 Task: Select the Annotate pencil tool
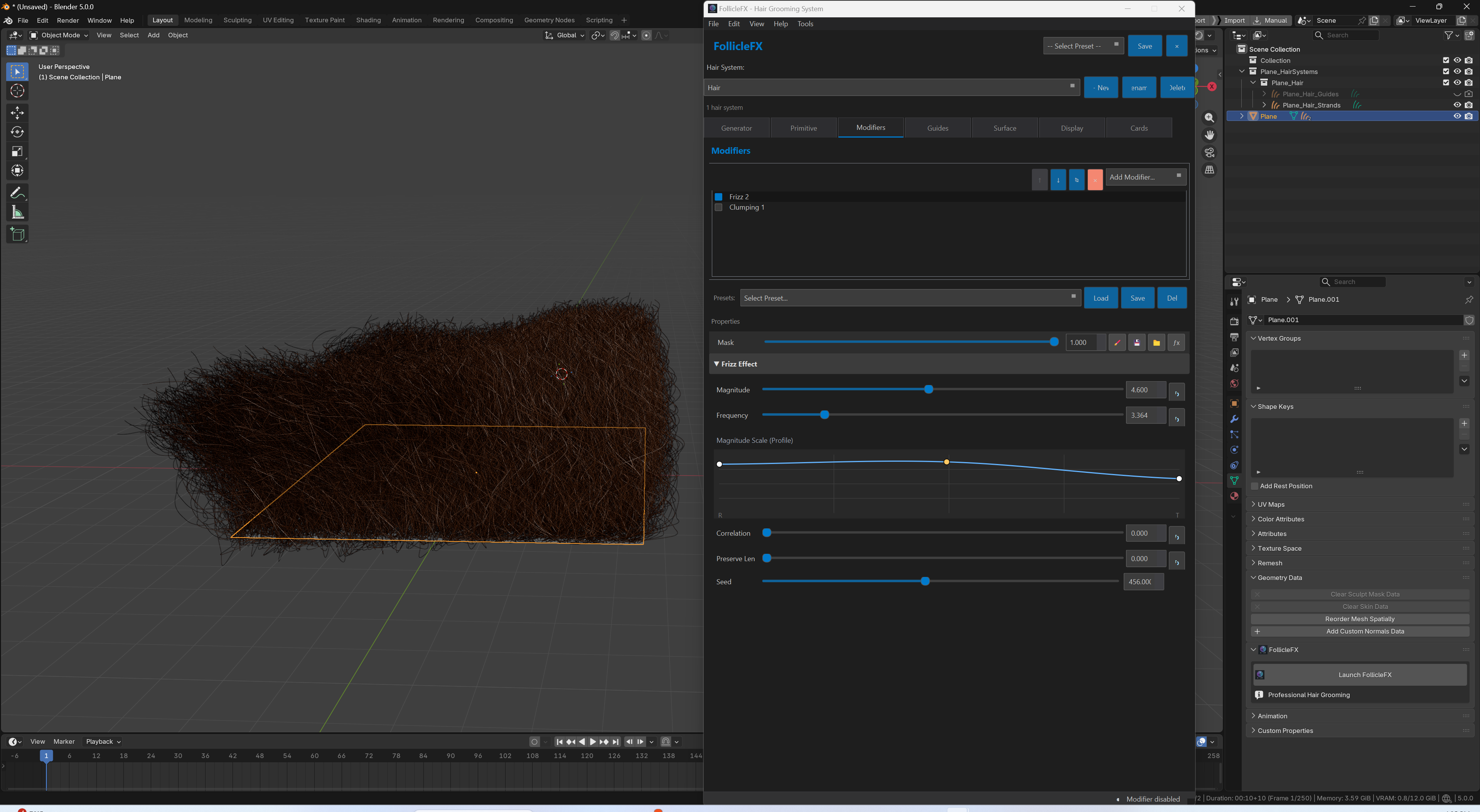(x=17, y=193)
